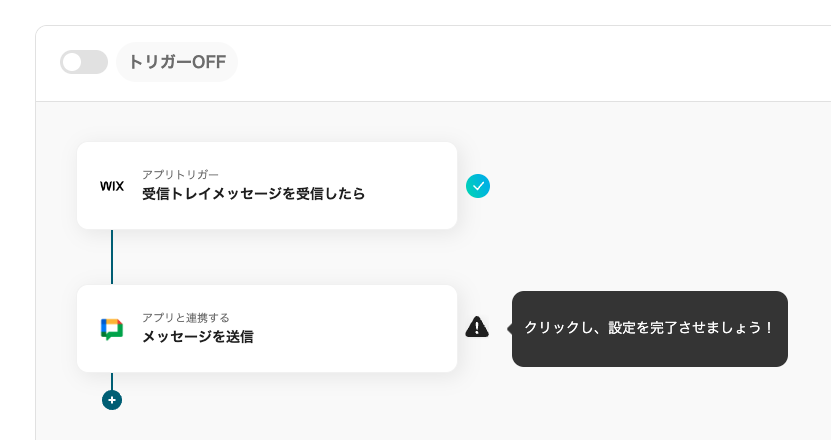Click the left-pointing arrow of the dark tooltip

pos(509,328)
